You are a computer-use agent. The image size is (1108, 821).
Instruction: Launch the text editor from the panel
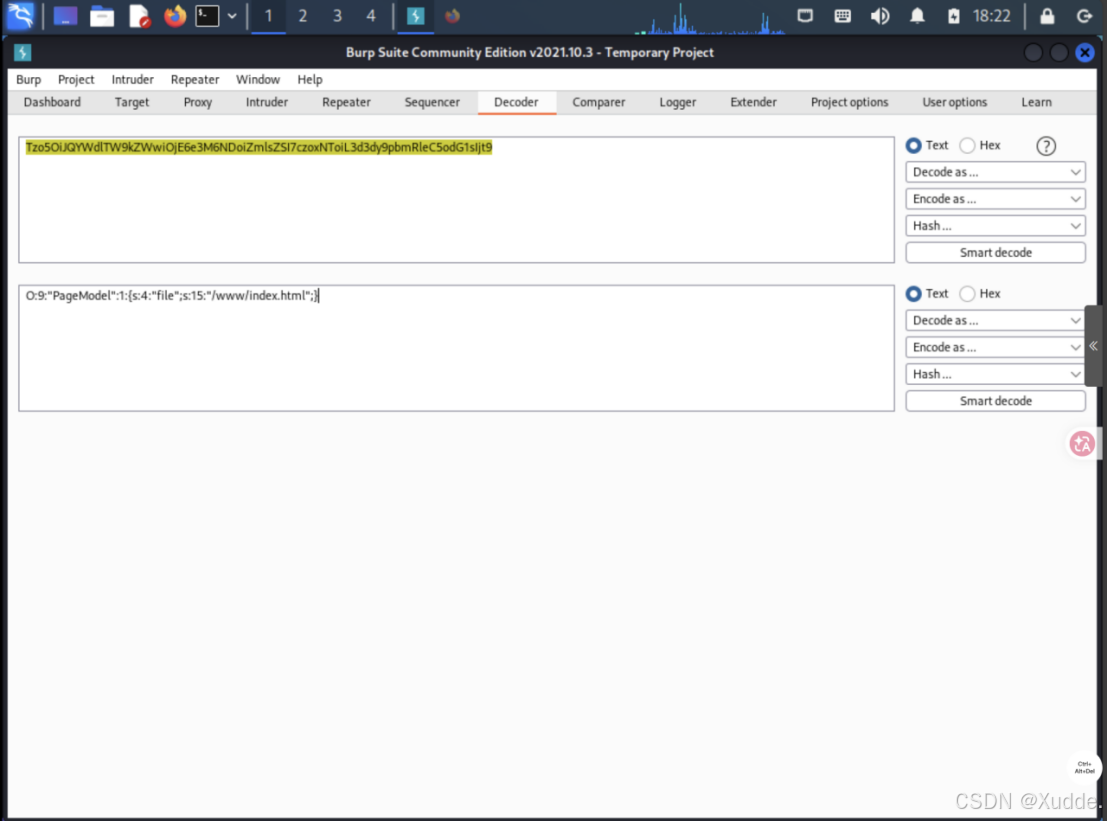pos(139,16)
